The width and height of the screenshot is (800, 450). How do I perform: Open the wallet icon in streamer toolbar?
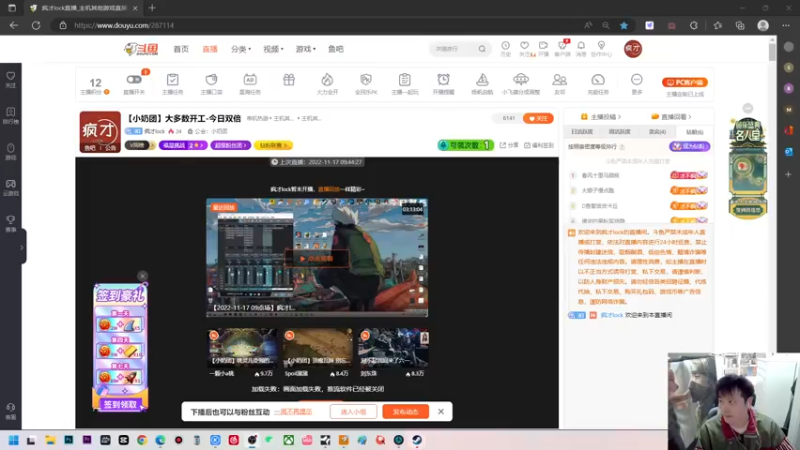click(211, 80)
